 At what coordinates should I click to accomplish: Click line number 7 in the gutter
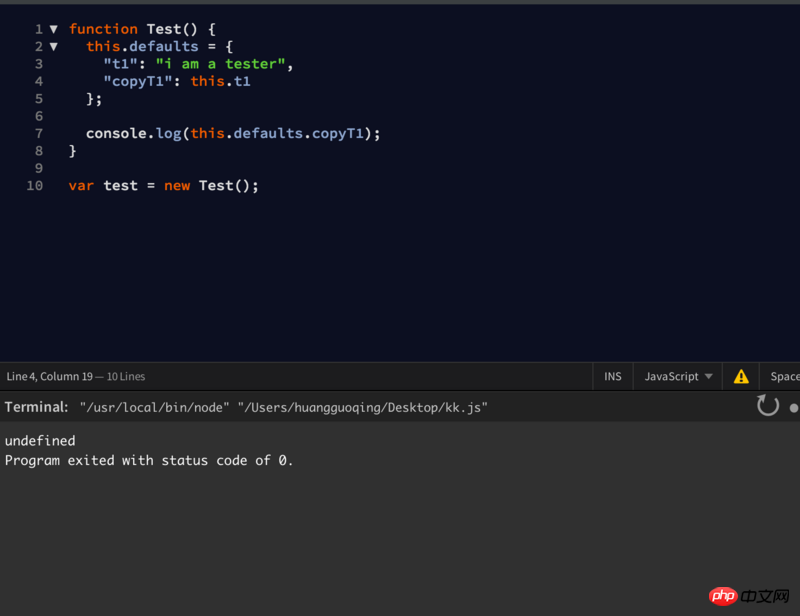[39, 134]
